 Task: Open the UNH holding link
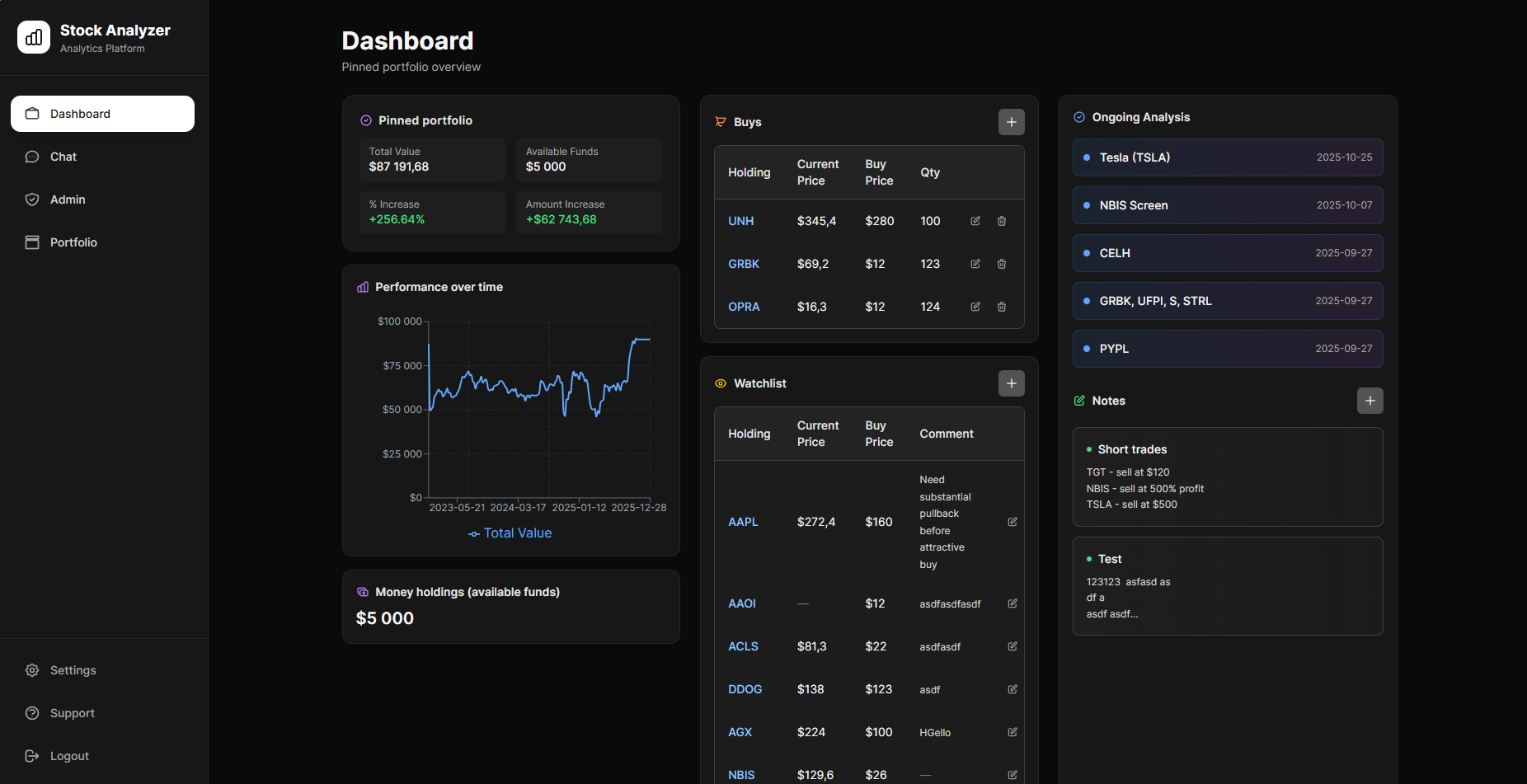coord(741,221)
